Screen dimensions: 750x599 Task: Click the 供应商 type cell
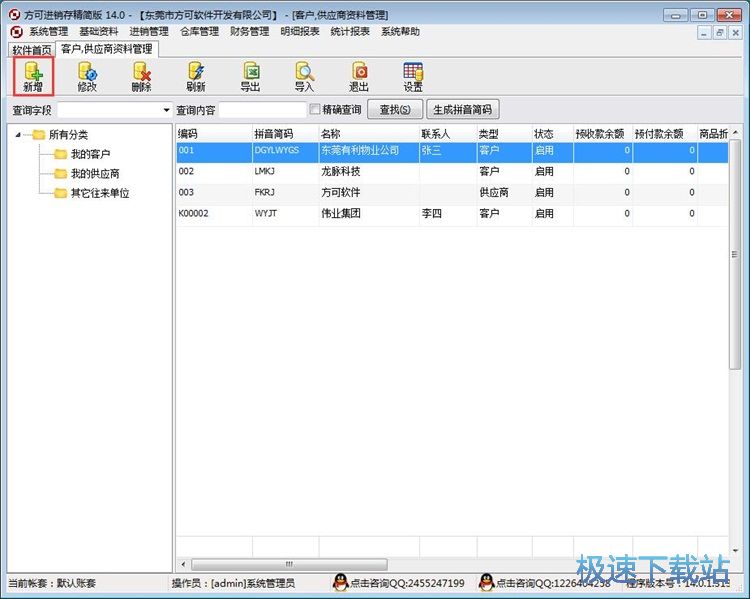(504, 194)
